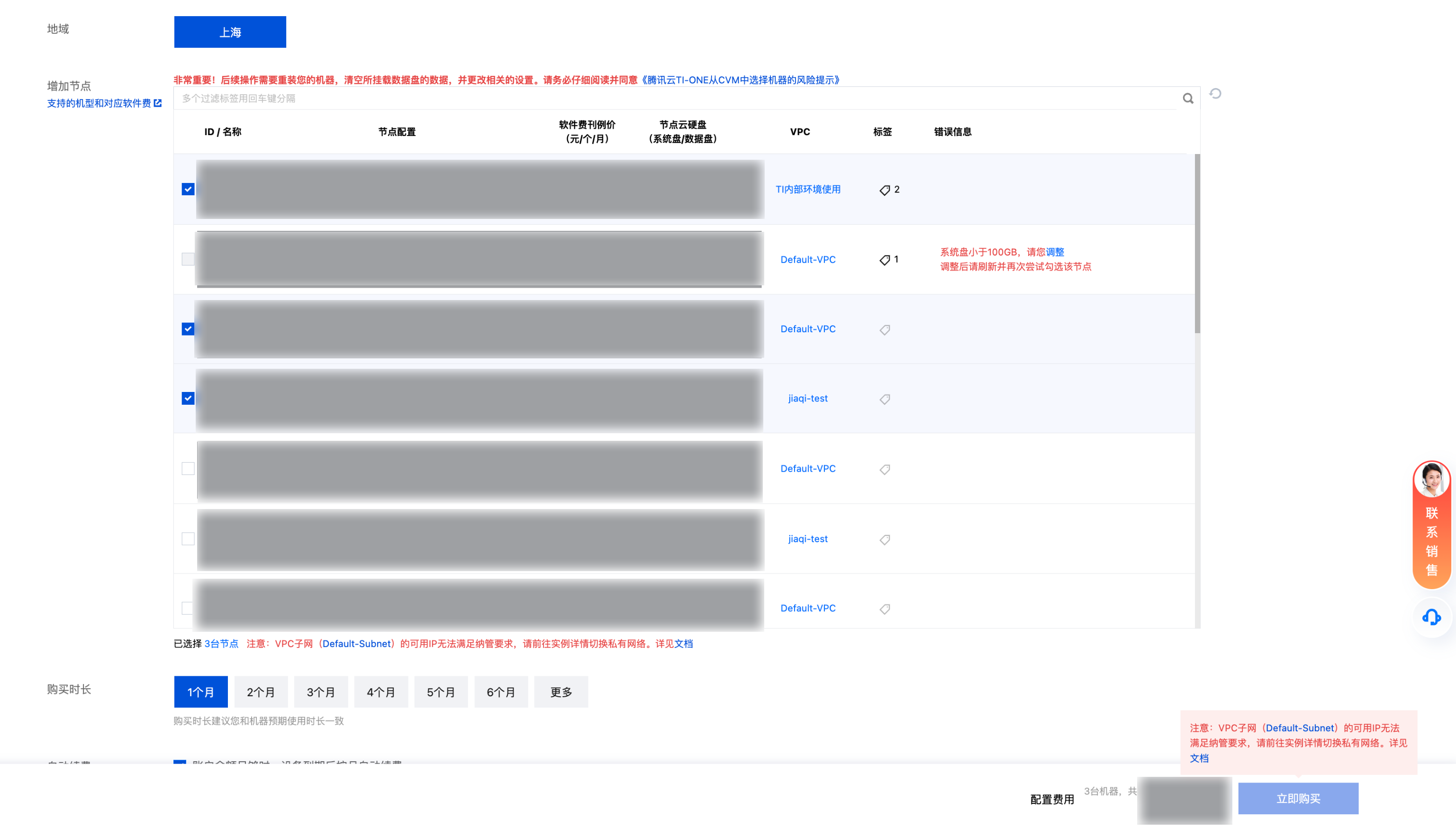Click the 立即购买 button

[1298, 799]
